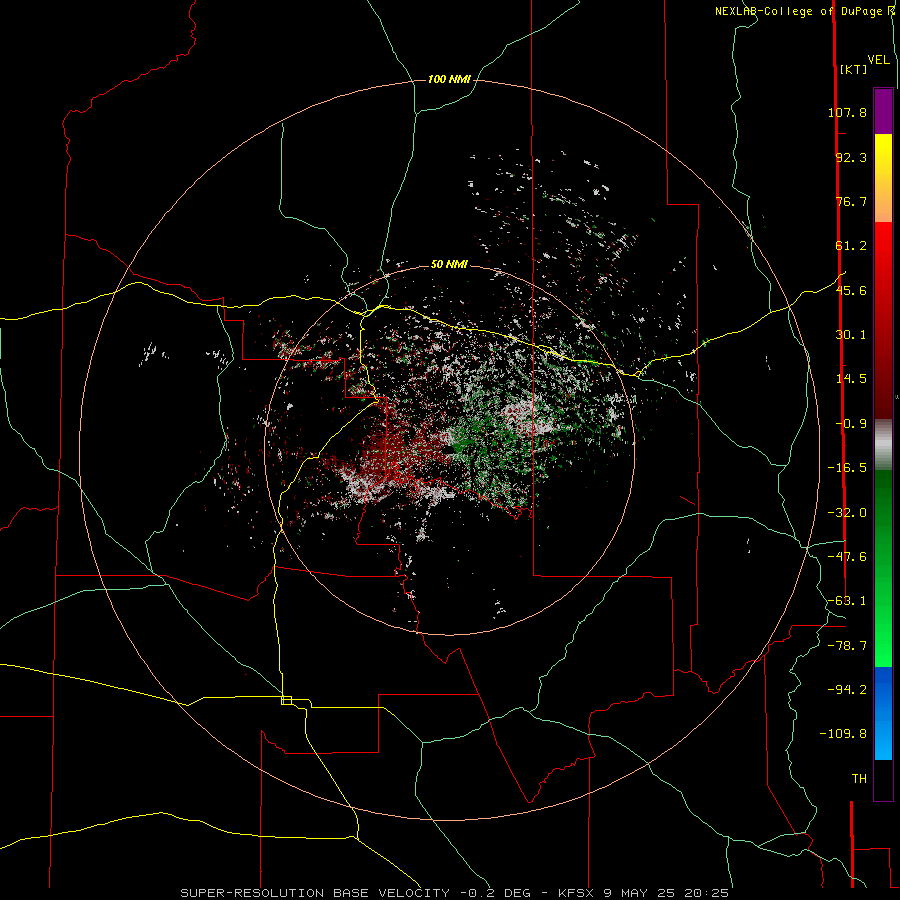Click the 50 NMI range ring label

449,265
